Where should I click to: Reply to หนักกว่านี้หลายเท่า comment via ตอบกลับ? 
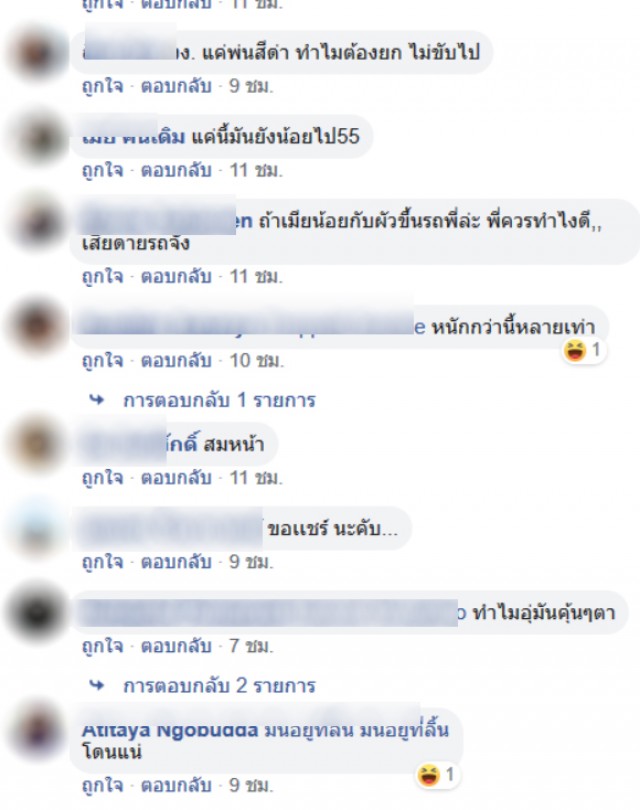tap(176, 361)
